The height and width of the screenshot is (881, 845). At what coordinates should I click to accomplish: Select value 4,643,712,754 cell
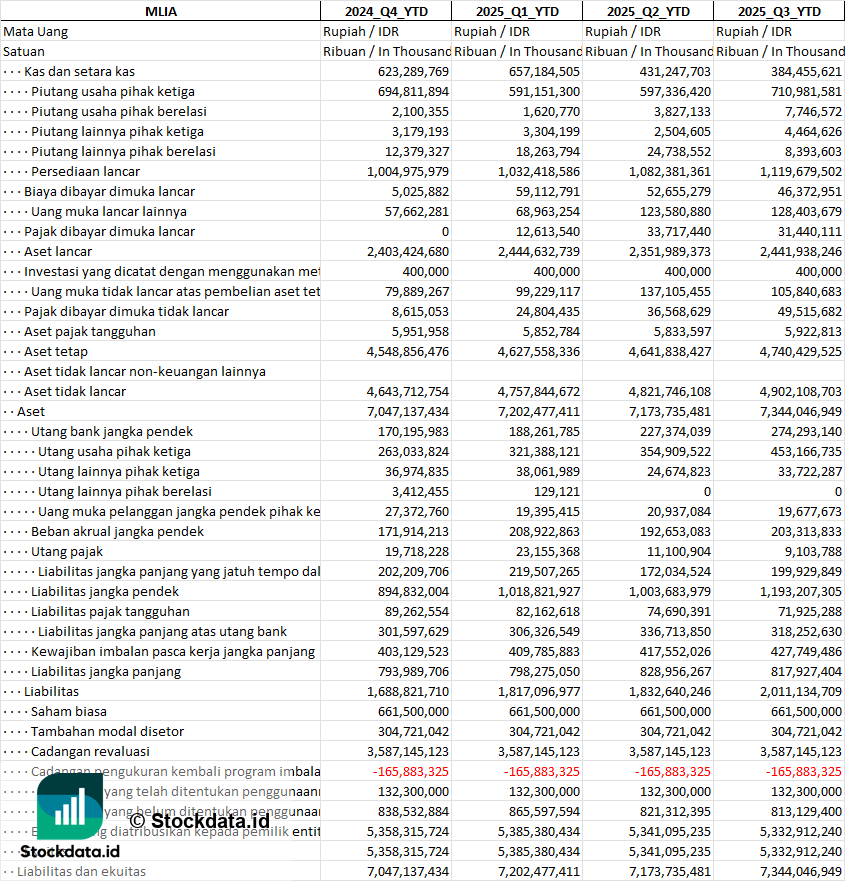tap(408, 392)
